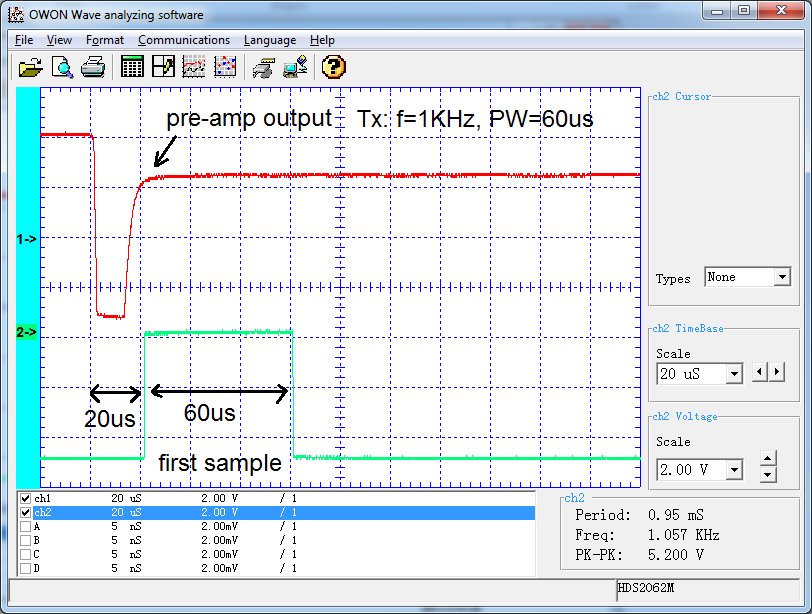The width and height of the screenshot is (812, 614).
Task: Click the timebase left arrow button
Action: (759, 372)
